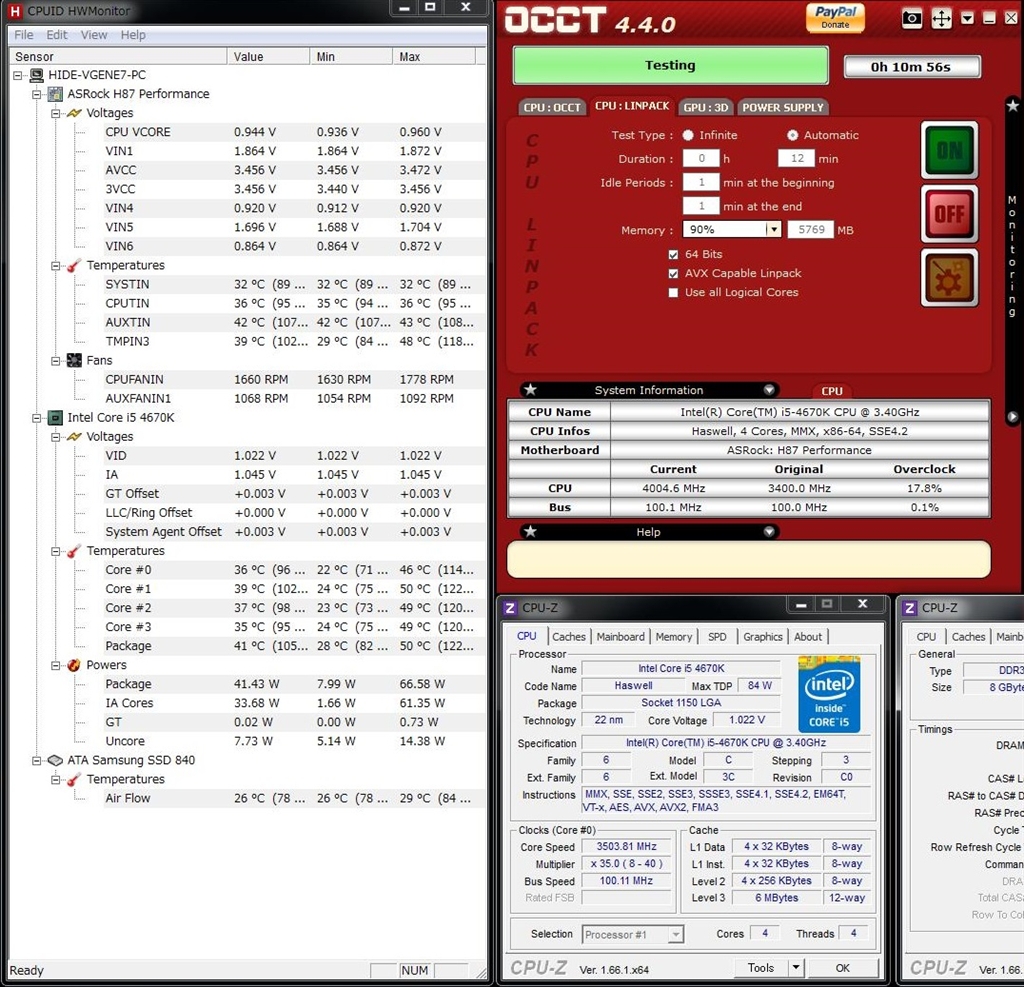Click the OCCT move window crosshair icon
This screenshot has width=1024, height=987.
point(941,18)
